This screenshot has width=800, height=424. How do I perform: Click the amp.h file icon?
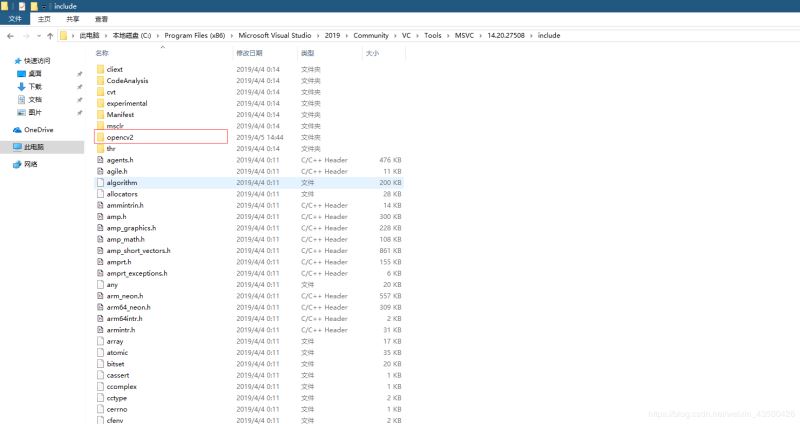coord(101,216)
